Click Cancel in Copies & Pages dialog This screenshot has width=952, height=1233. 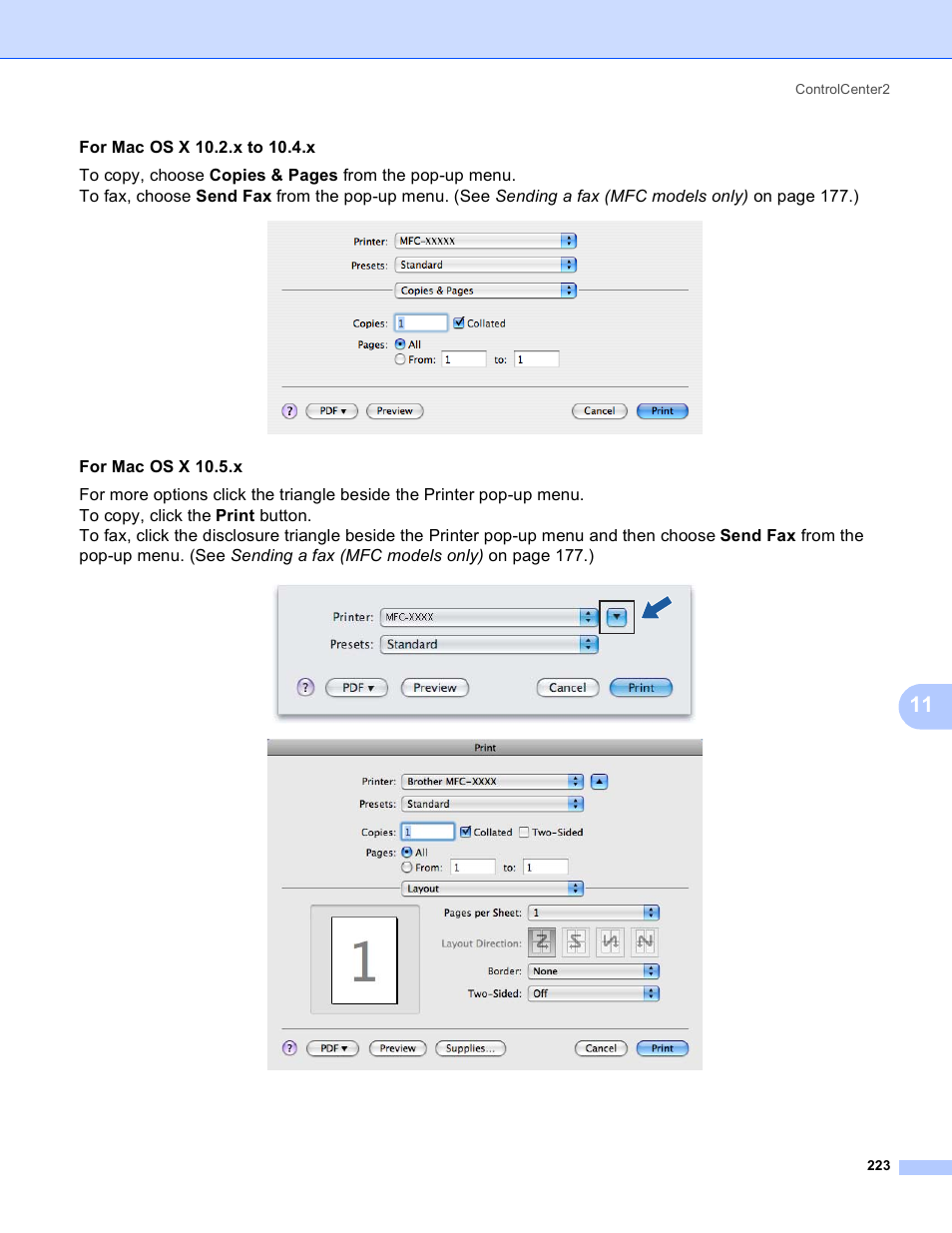(600, 411)
